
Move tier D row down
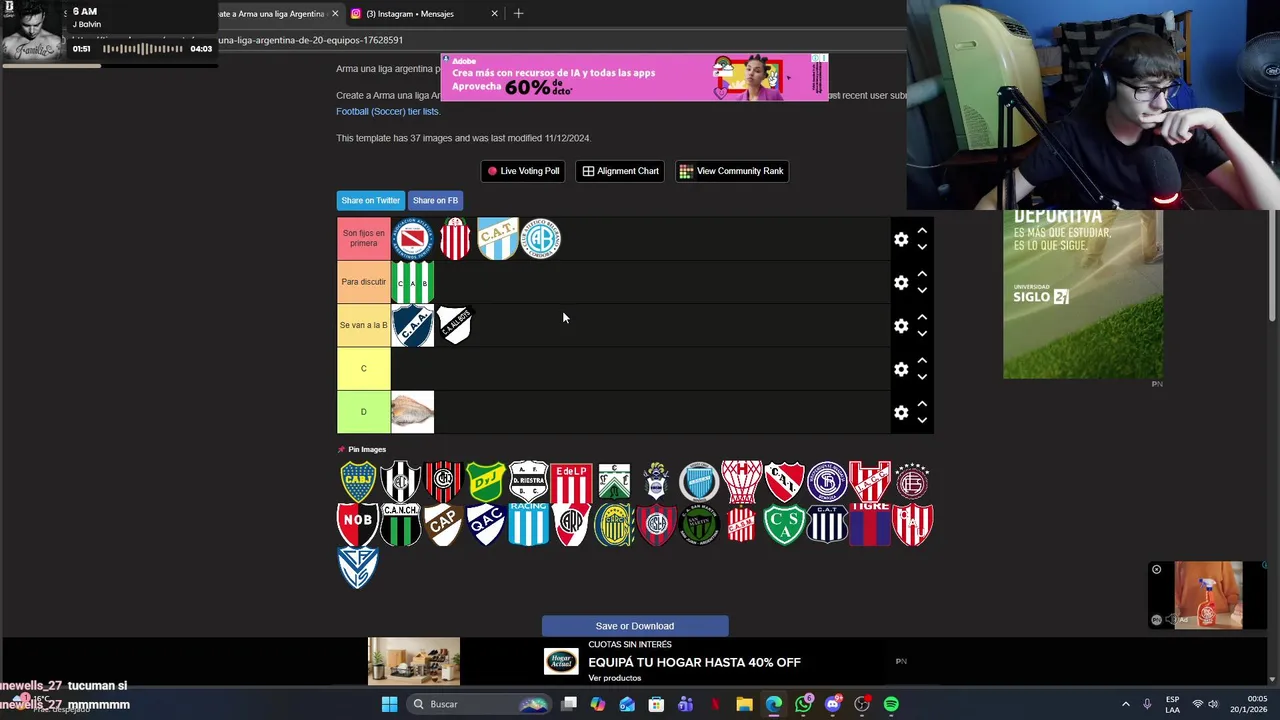tap(922, 420)
